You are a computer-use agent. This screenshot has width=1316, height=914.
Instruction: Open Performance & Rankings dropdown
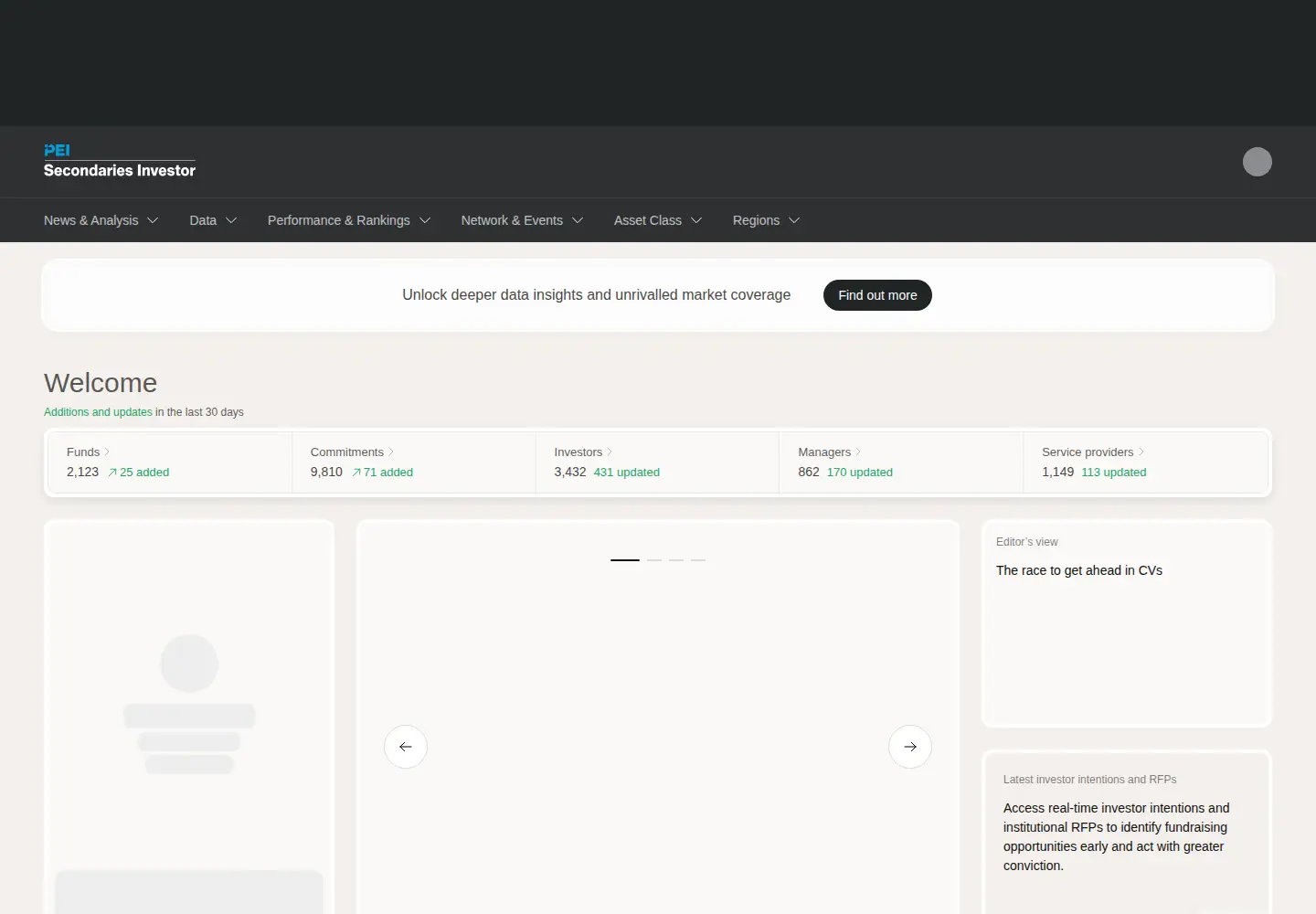[349, 220]
